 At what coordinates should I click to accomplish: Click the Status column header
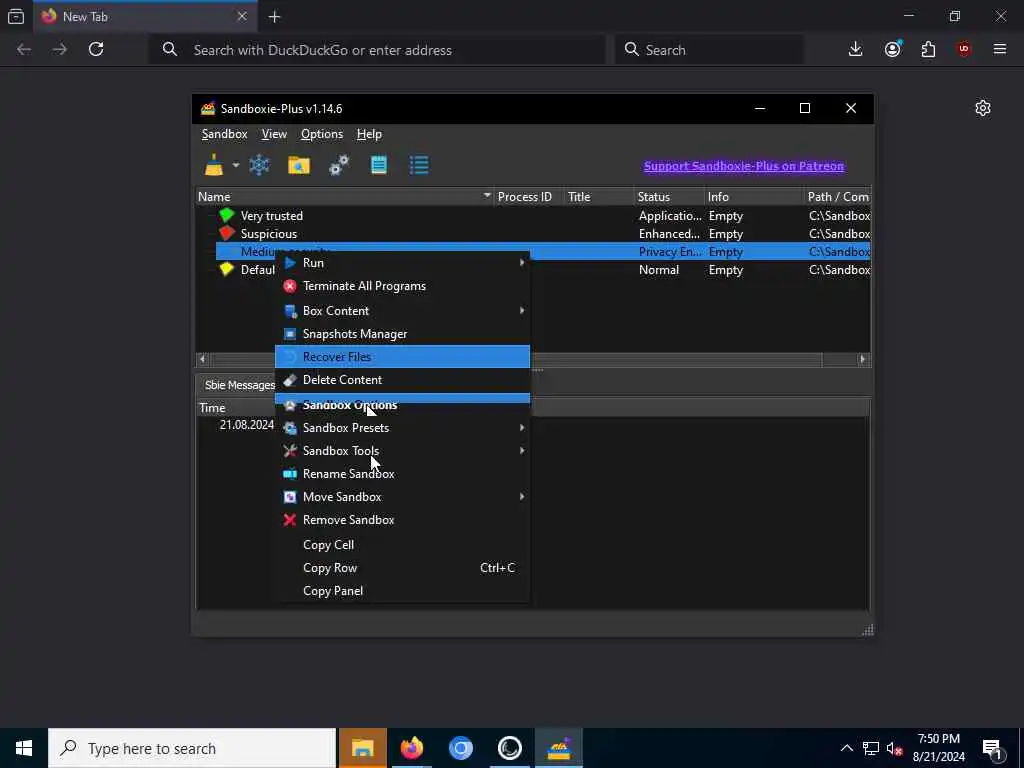click(x=669, y=197)
